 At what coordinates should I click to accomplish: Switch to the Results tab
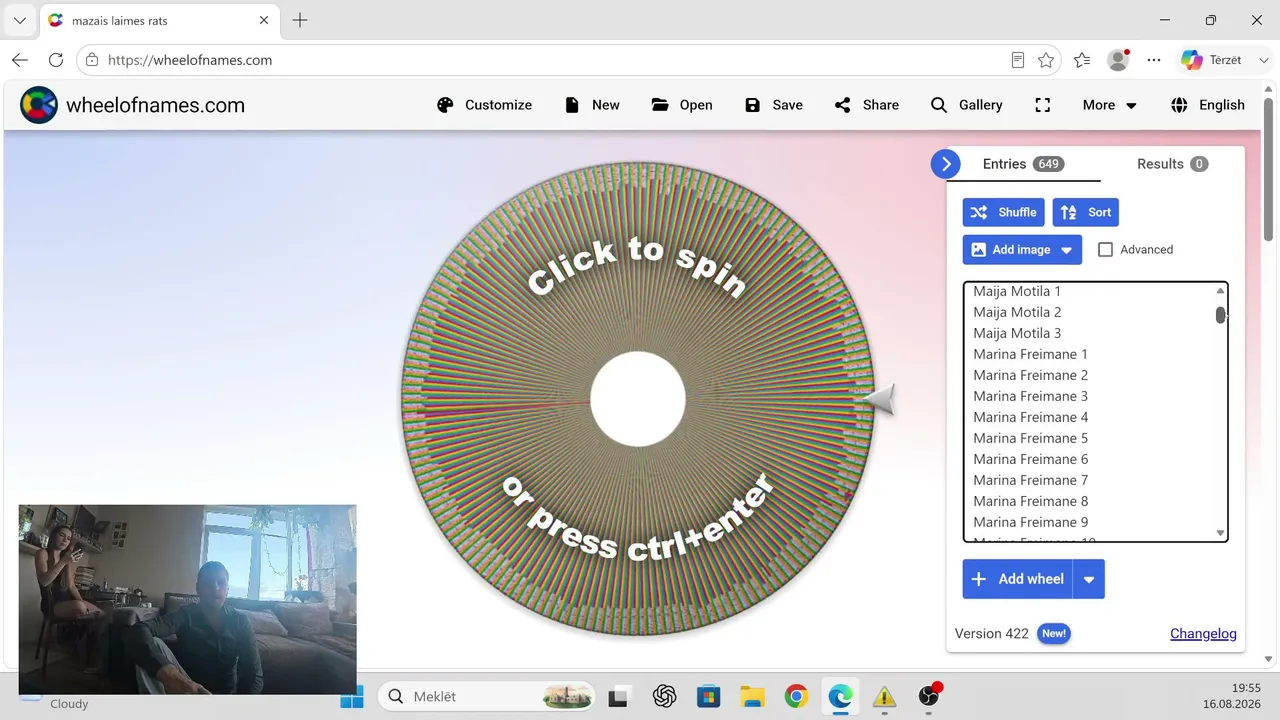1172,164
